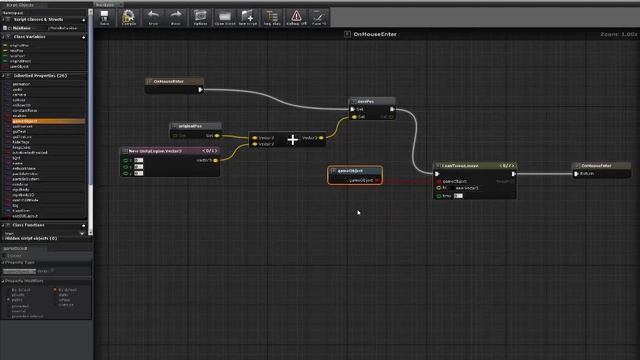Click the left panel vertical scrollbar
Screen dimensions: 640x360
coord(90,122)
